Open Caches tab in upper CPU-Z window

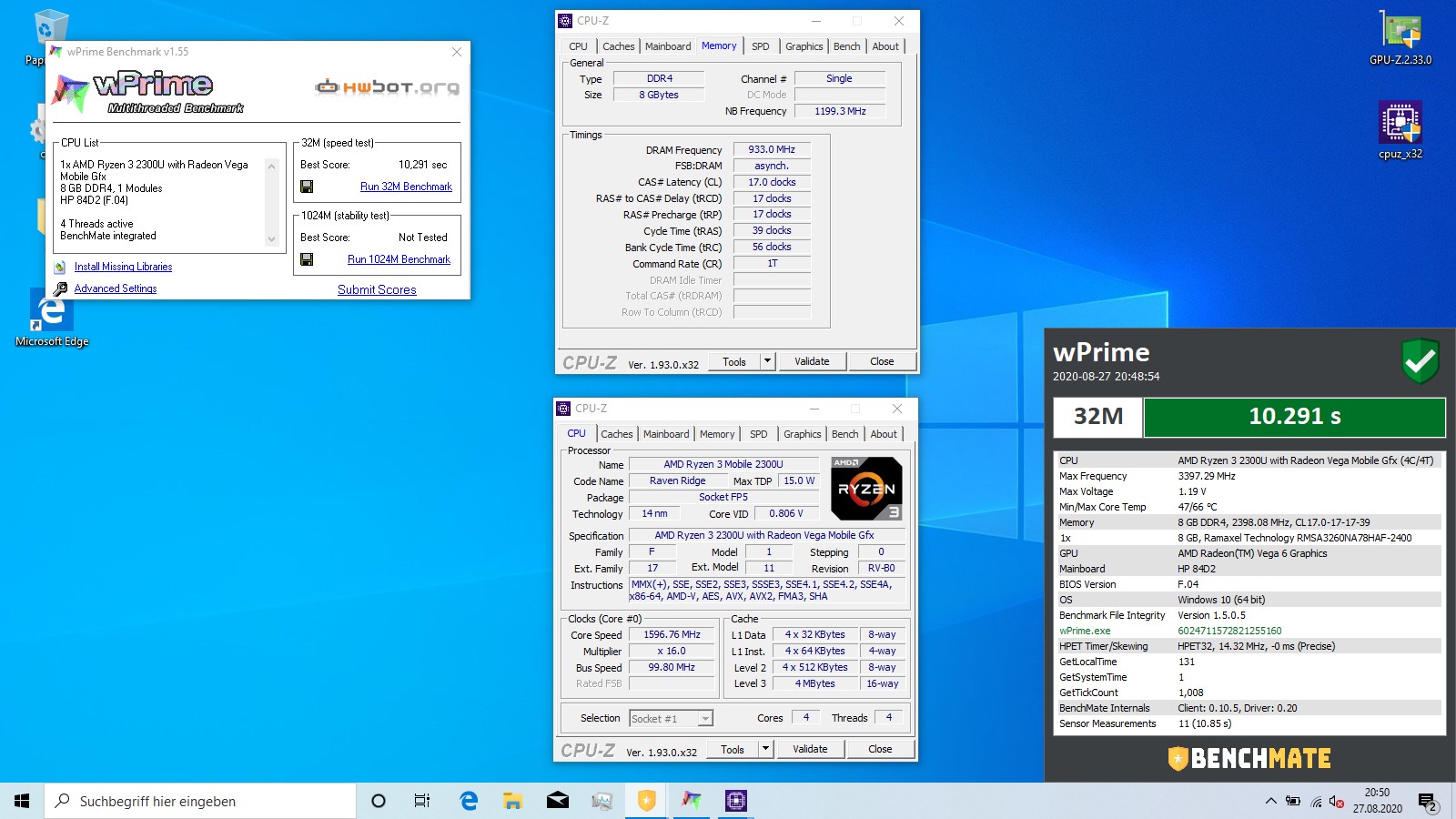(619, 46)
